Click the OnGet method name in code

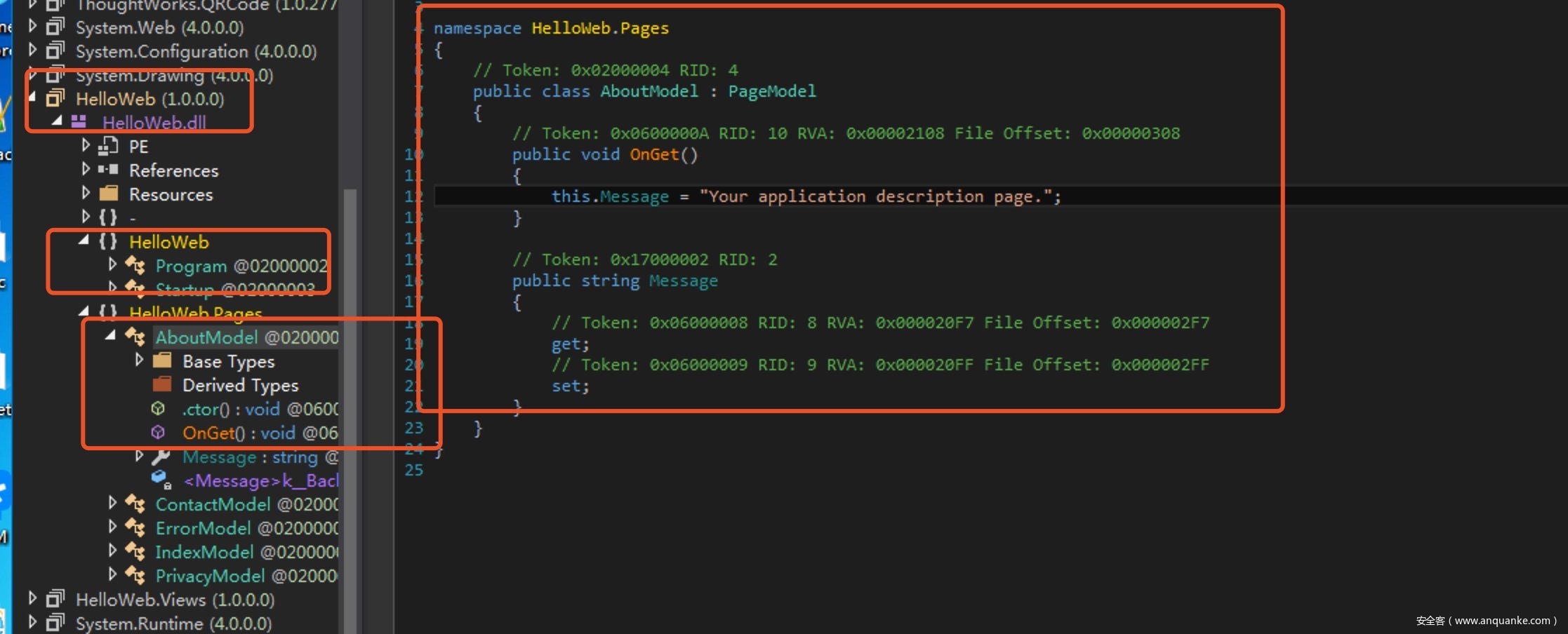point(653,154)
